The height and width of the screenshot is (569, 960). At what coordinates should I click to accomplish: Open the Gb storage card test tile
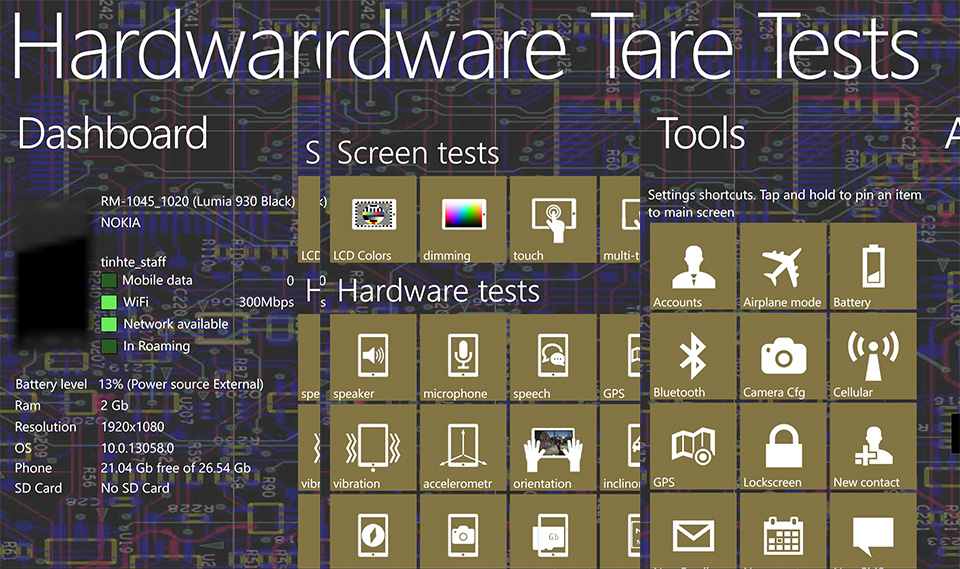click(x=553, y=532)
